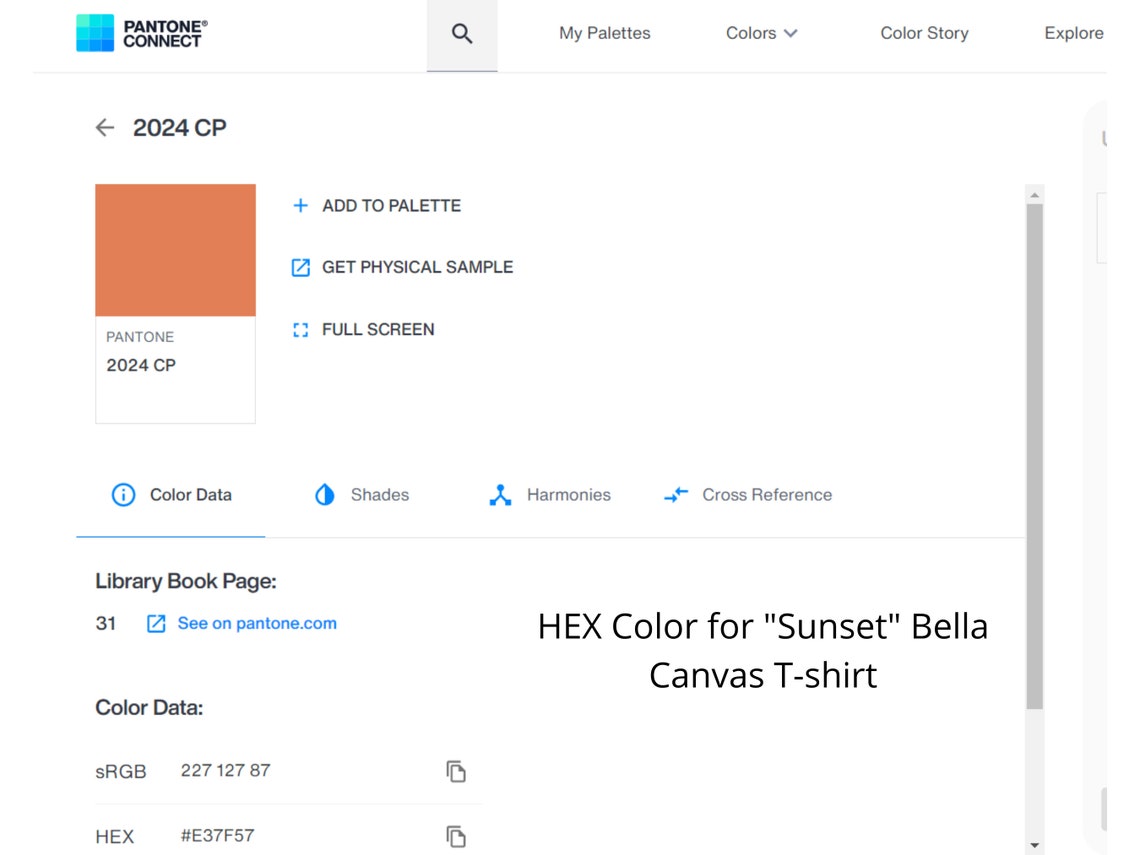
Task: Select the Shades droplet icon
Action: click(324, 494)
